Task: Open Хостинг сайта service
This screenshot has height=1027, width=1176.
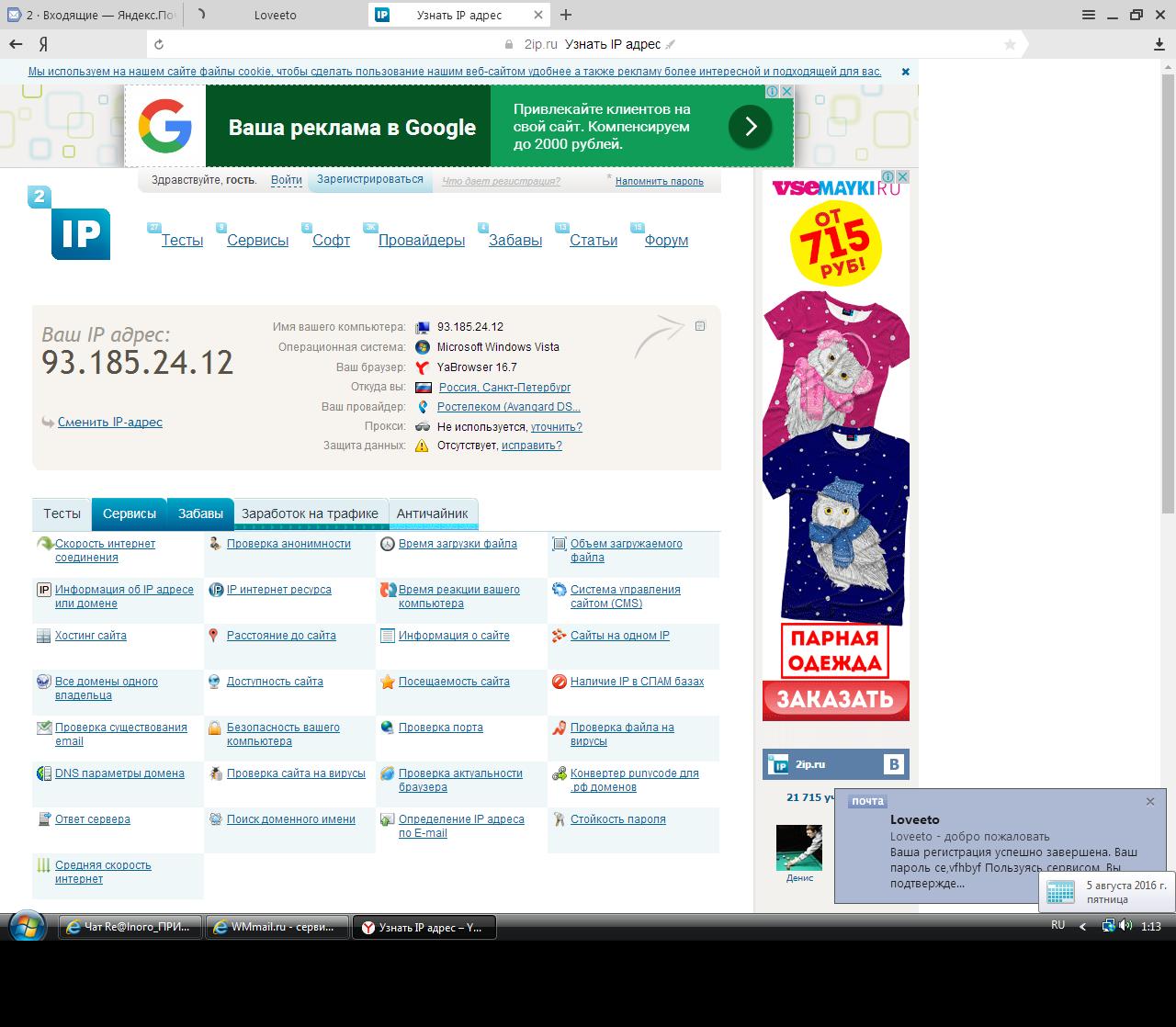Action: pyautogui.click(x=91, y=636)
